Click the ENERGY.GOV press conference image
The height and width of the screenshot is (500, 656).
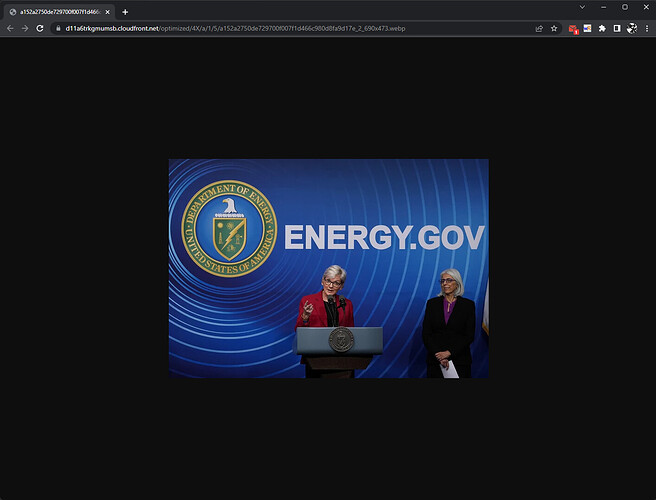click(328, 268)
